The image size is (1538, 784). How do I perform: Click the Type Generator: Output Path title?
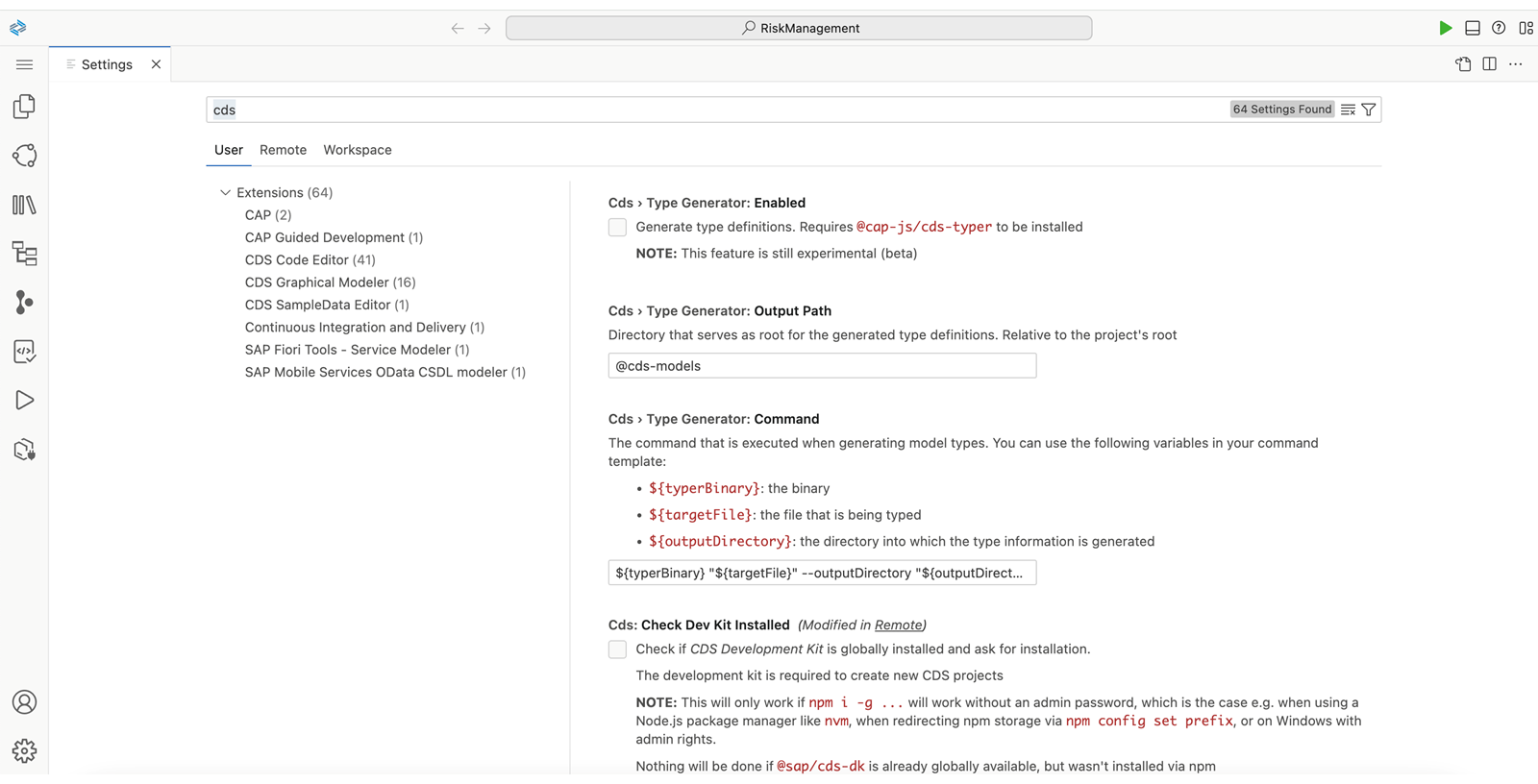(720, 311)
